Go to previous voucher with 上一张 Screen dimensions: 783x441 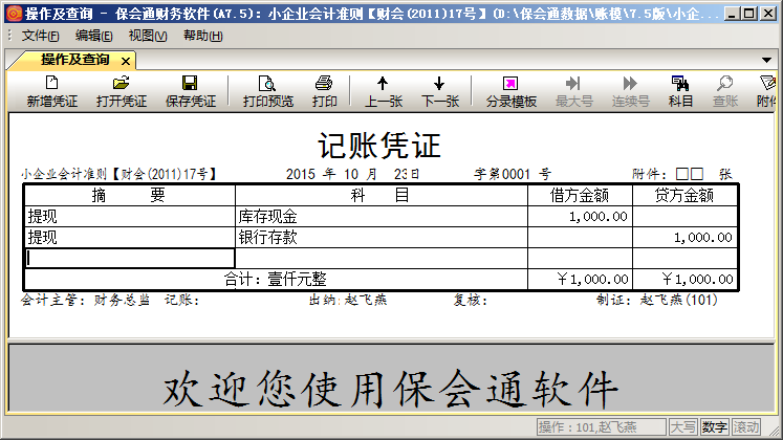click(382, 91)
